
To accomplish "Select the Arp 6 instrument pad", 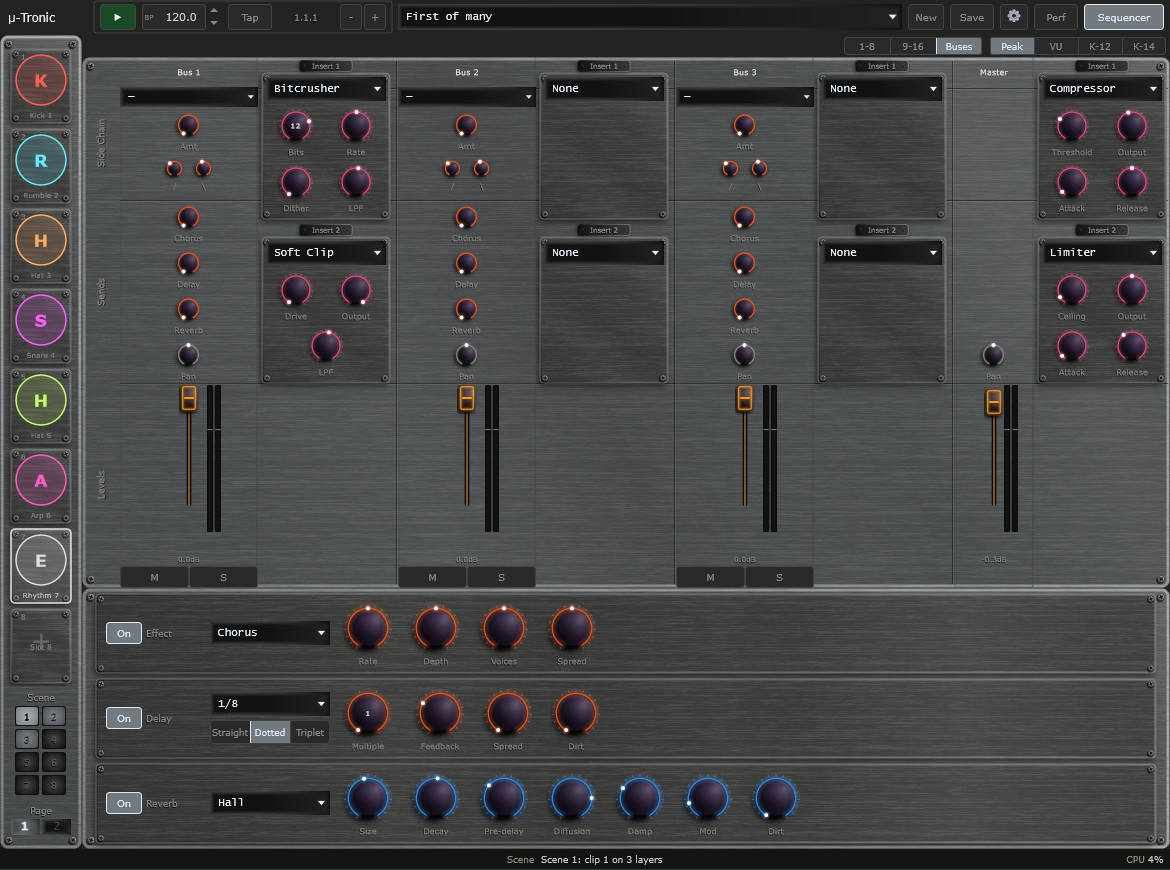I will (41, 481).
